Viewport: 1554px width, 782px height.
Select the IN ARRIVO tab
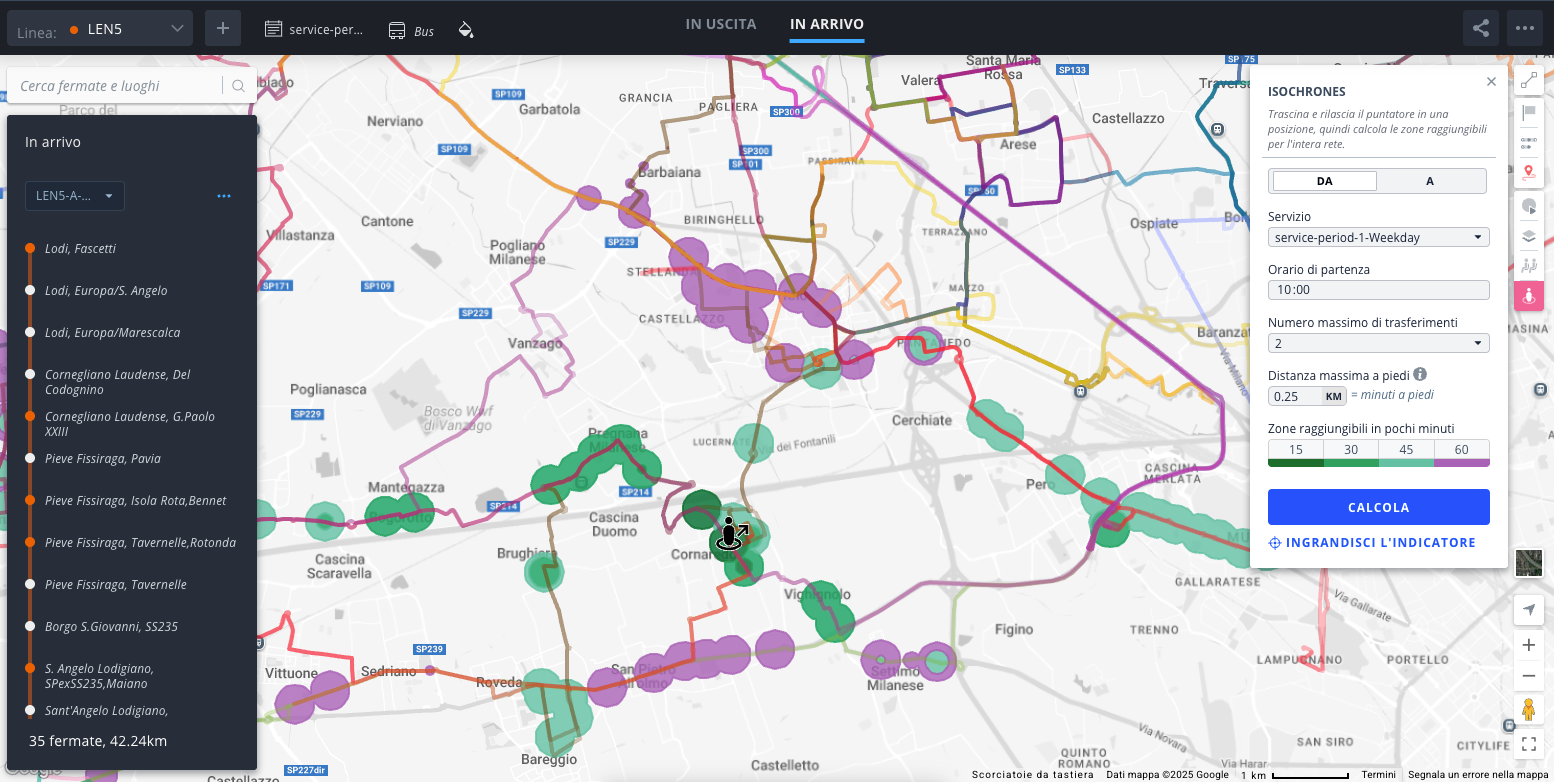(x=826, y=25)
